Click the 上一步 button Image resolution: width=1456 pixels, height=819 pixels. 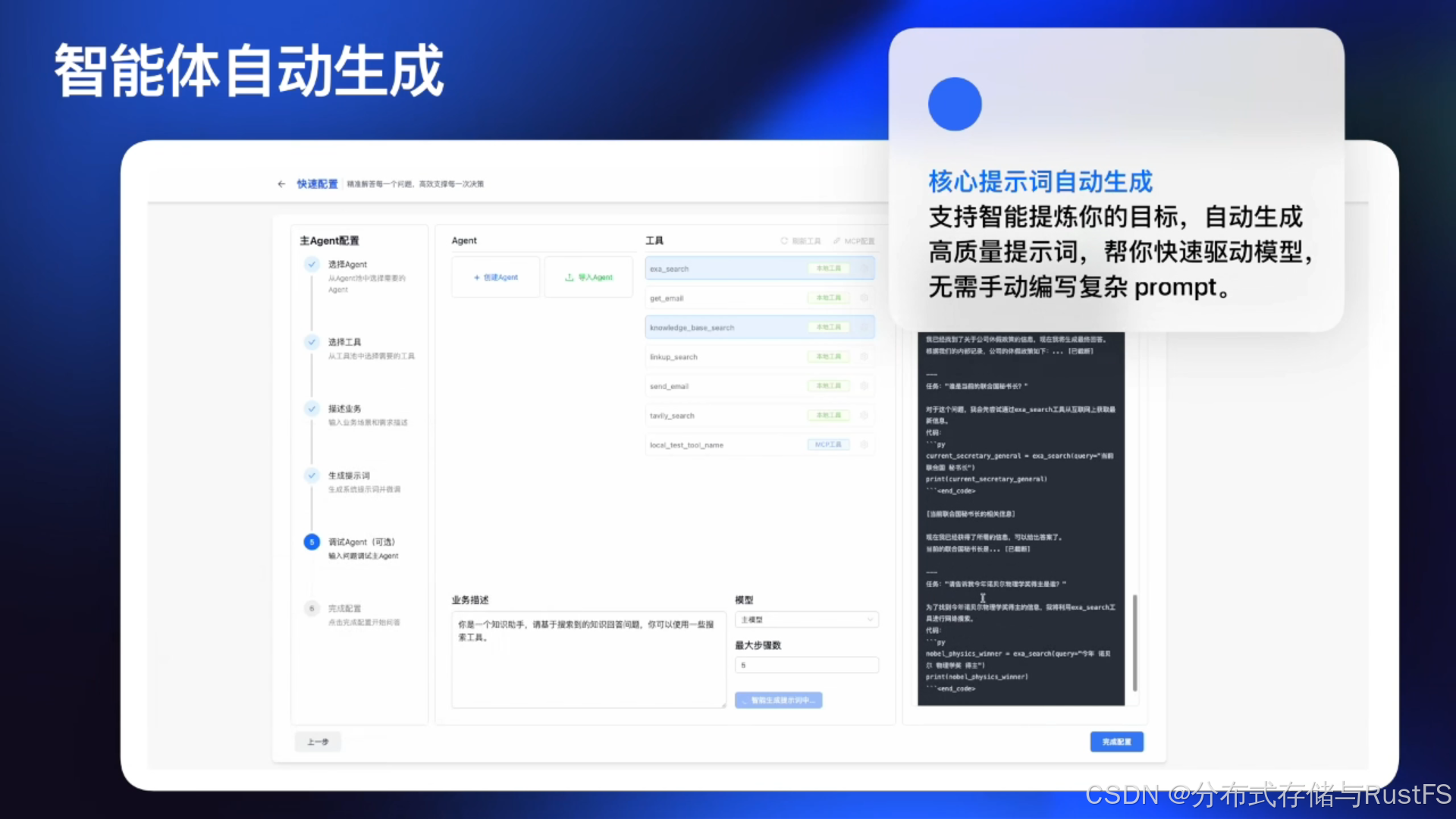coord(318,742)
